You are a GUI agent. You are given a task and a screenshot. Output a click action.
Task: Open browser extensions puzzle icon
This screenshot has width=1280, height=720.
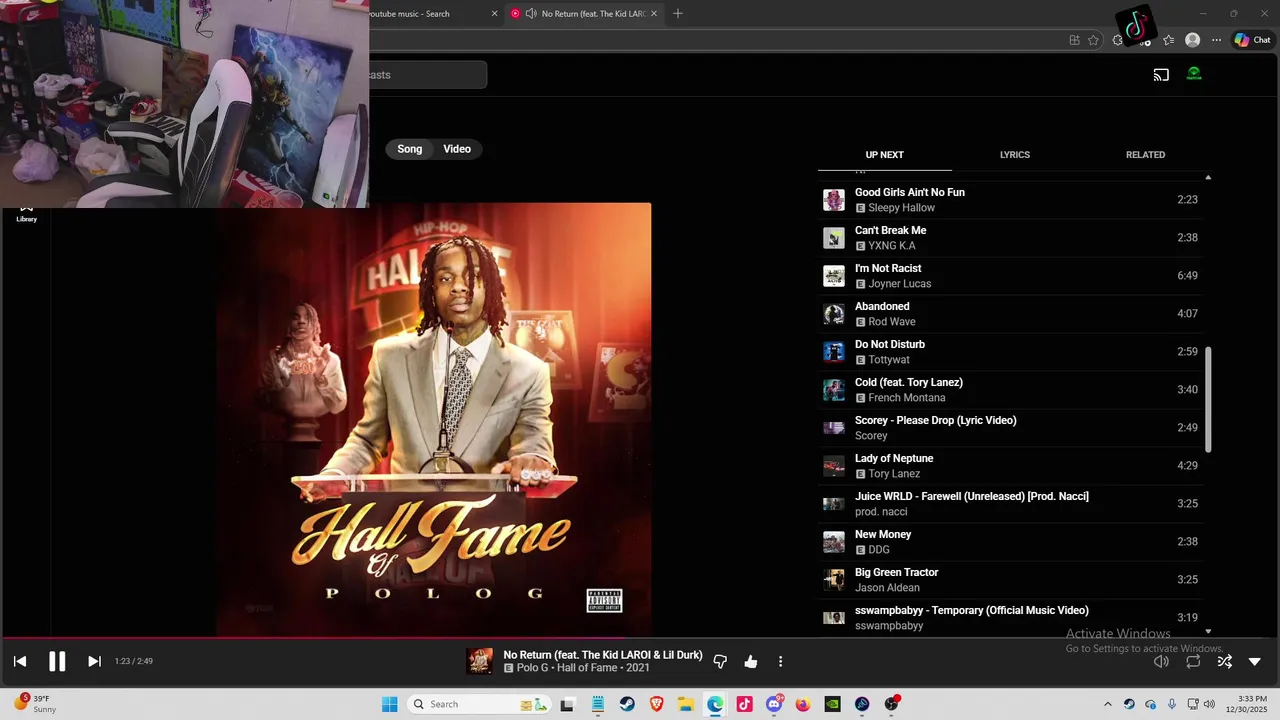(1118, 40)
